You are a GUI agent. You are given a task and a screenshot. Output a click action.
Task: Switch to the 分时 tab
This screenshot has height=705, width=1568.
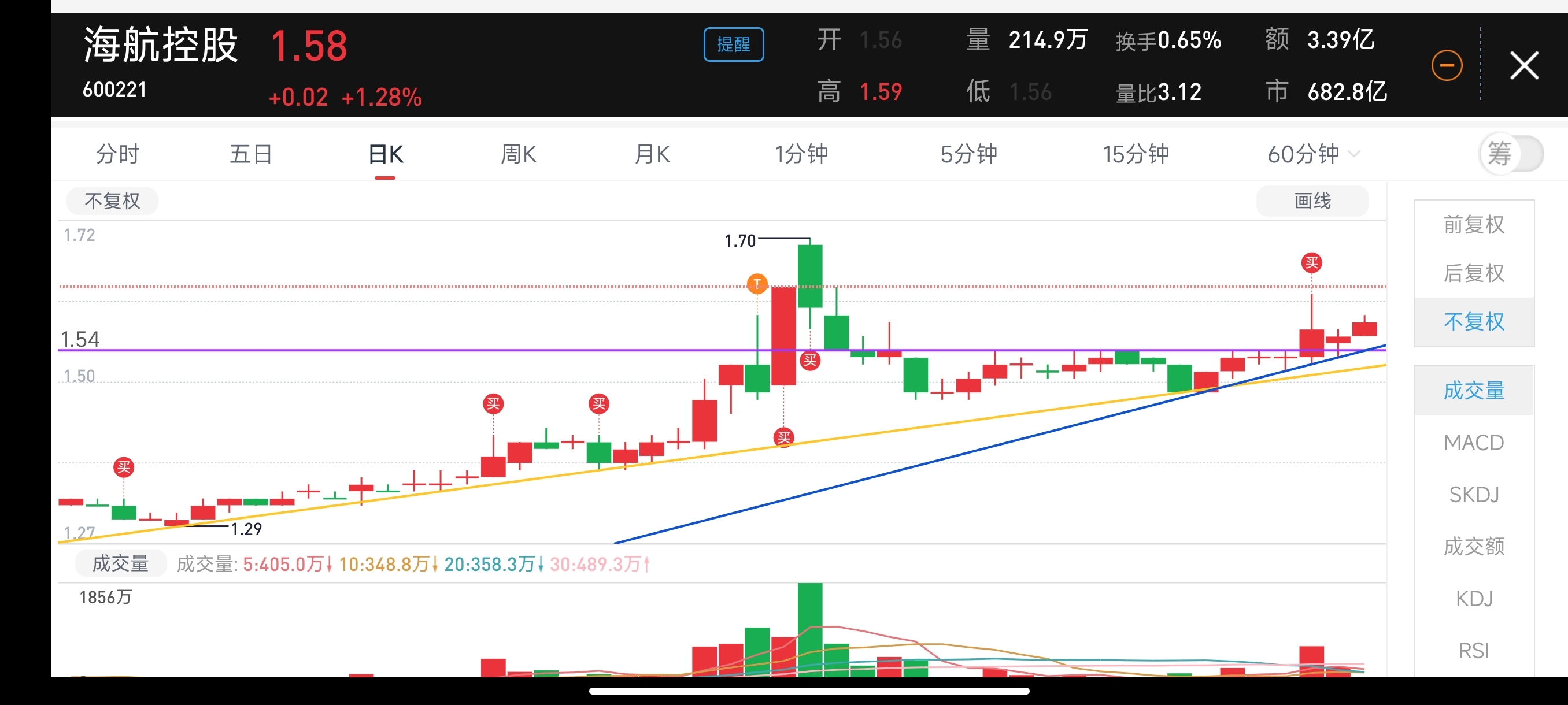pyautogui.click(x=117, y=154)
